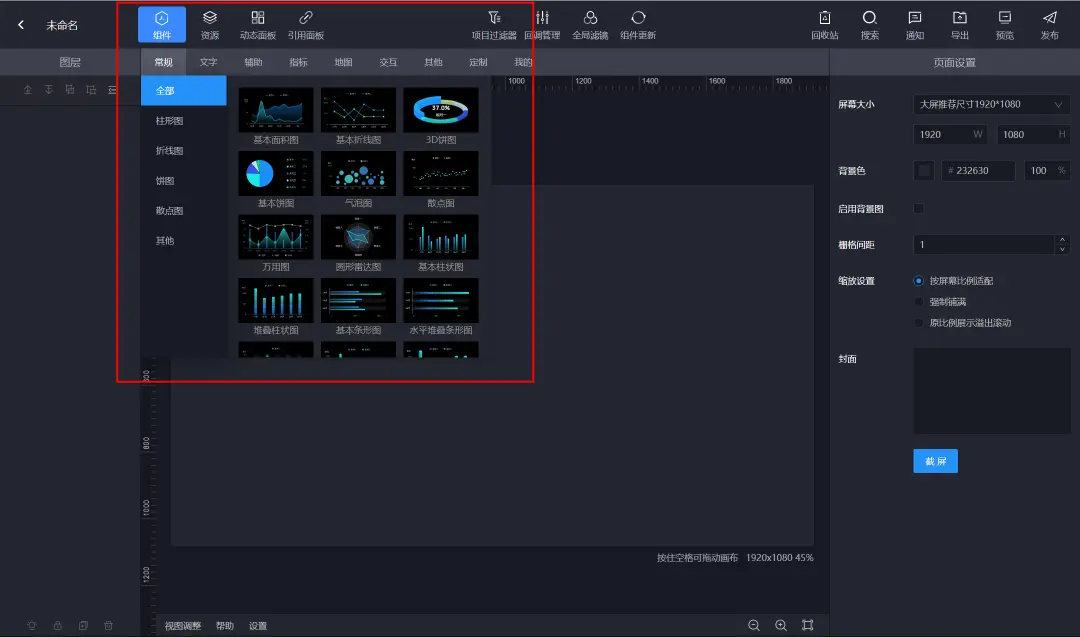The image size is (1080, 637).
Task: Go back with the left arrow icon
Action: [x=21, y=25]
